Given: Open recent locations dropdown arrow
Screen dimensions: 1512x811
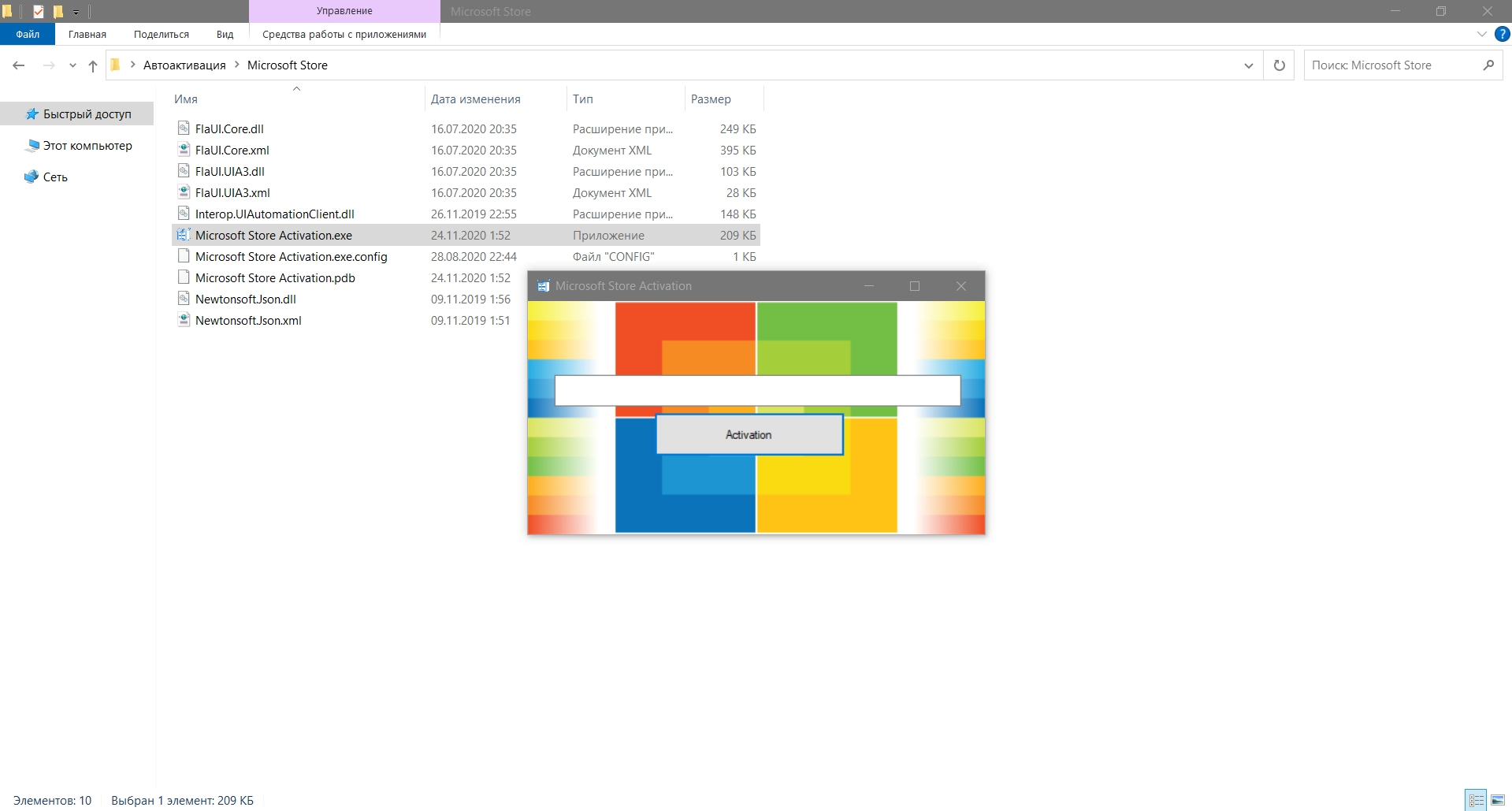Looking at the screenshot, I should (72, 65).
